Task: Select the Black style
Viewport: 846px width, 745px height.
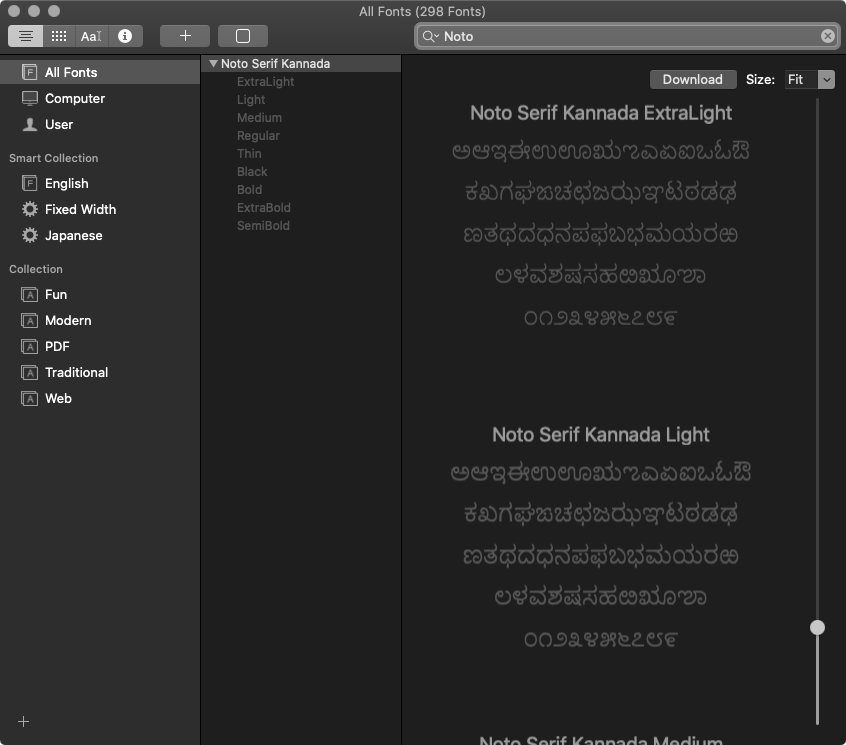Action: (x=252, y=172)
